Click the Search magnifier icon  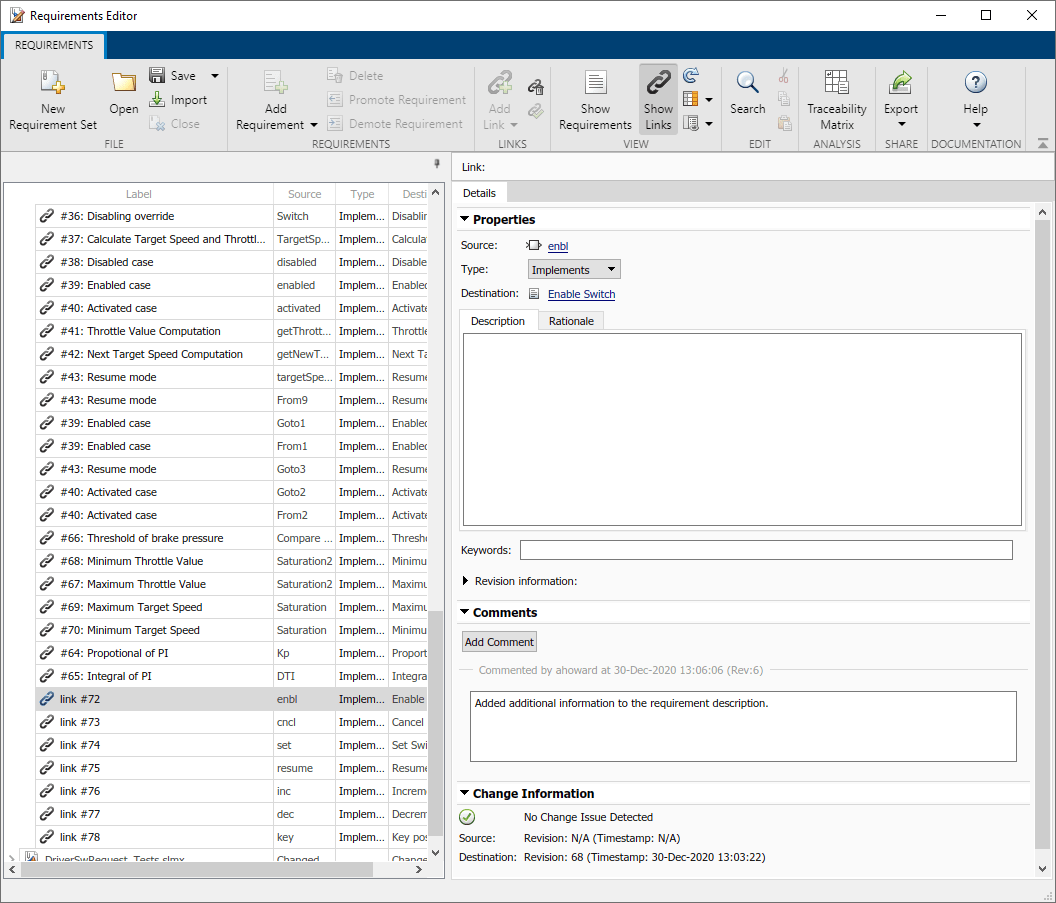tap(747, 83)
